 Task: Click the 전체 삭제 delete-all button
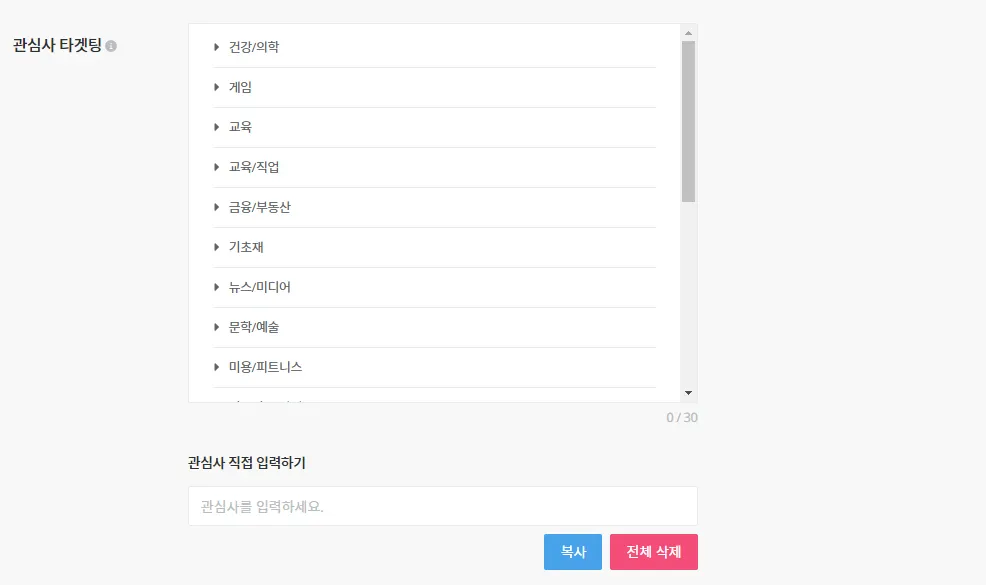pos(654,552)
